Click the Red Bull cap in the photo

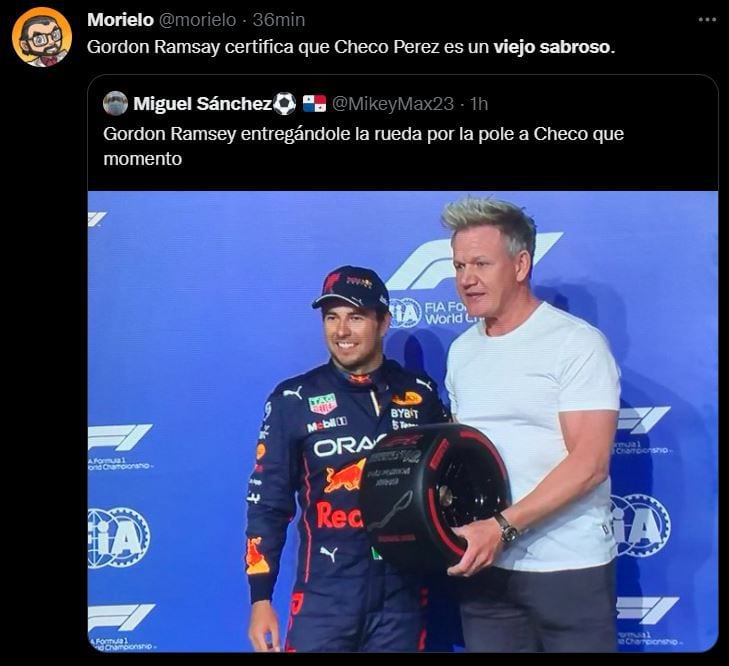tap(351, 287)
